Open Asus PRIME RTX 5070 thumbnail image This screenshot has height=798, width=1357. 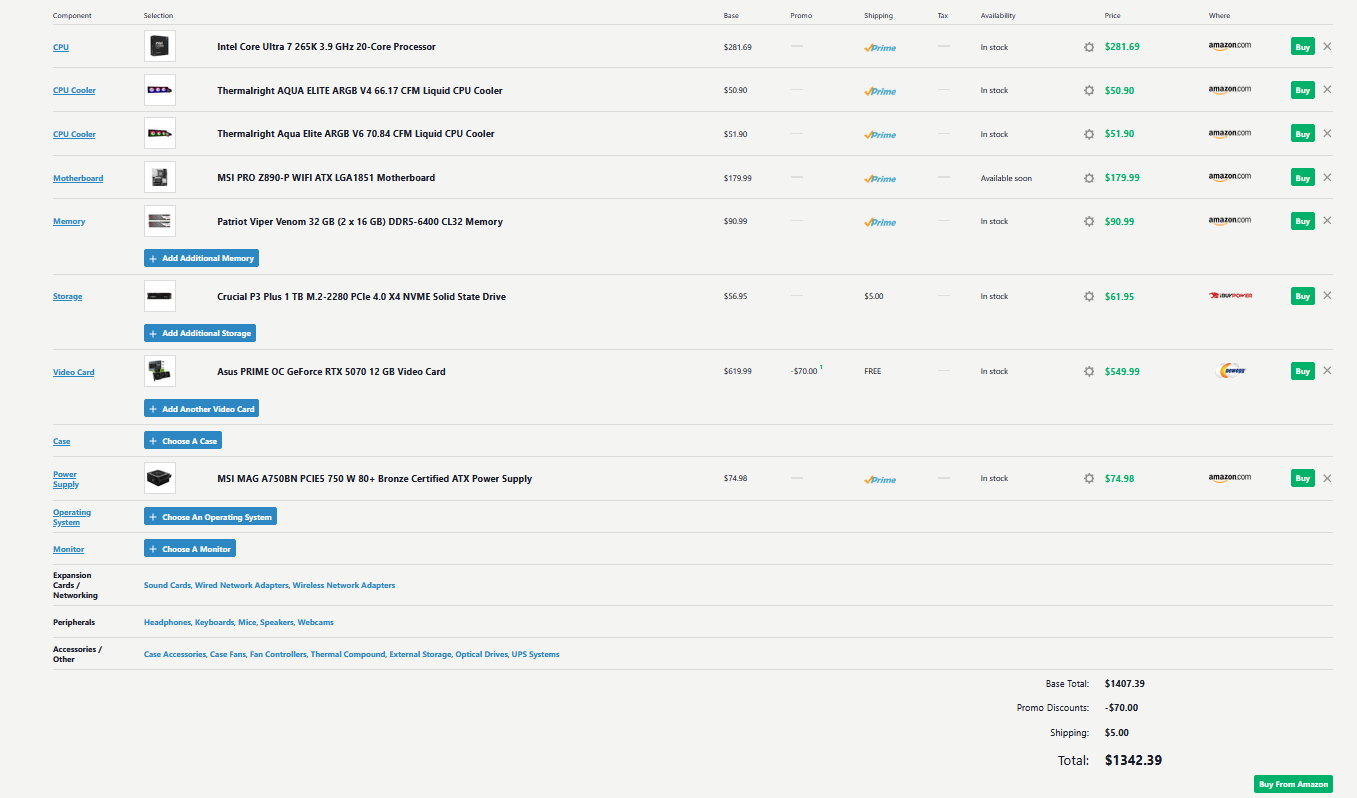[160, 371]
